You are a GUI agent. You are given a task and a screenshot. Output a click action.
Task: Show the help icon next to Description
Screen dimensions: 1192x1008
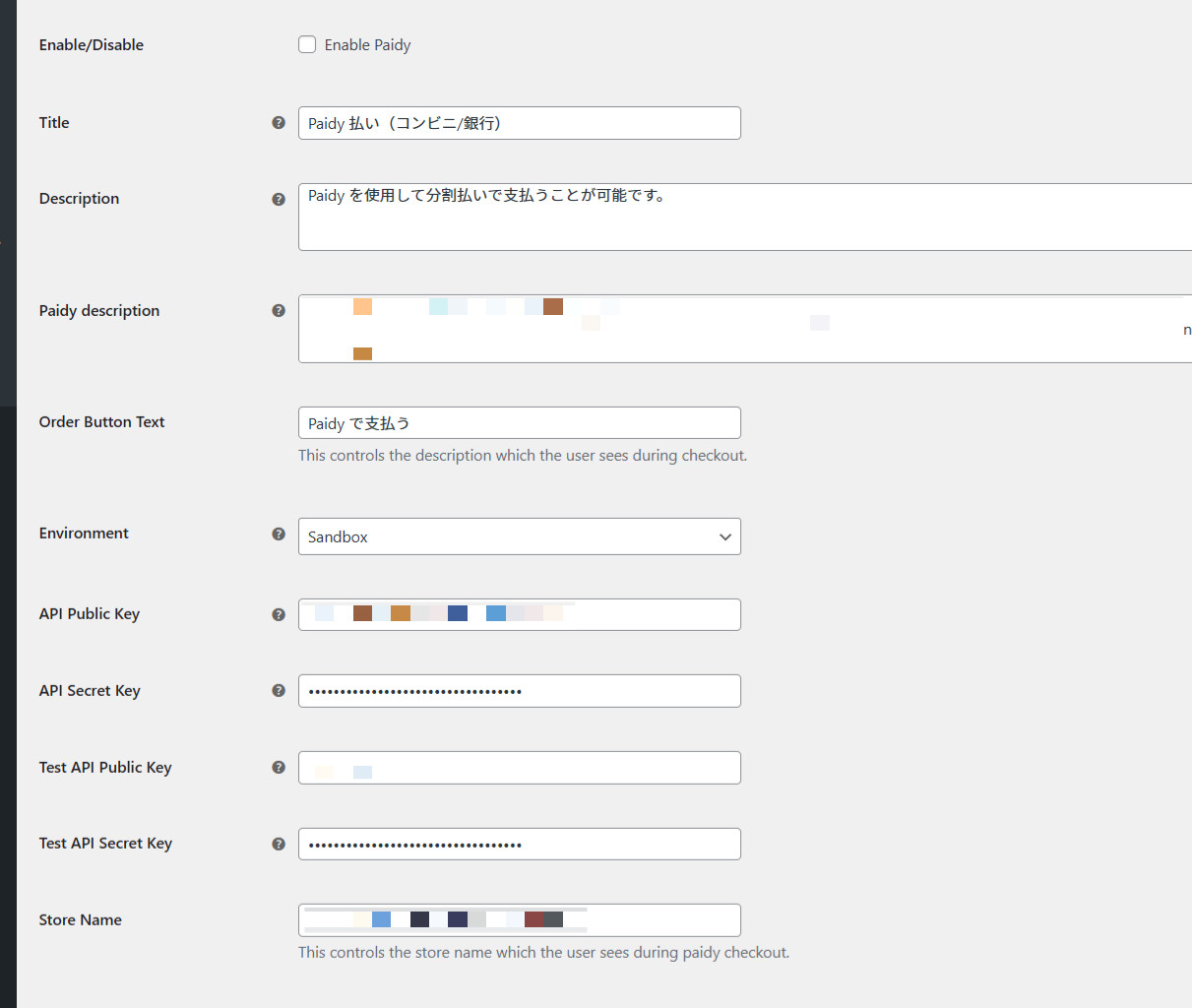click(x=279, y=199)
